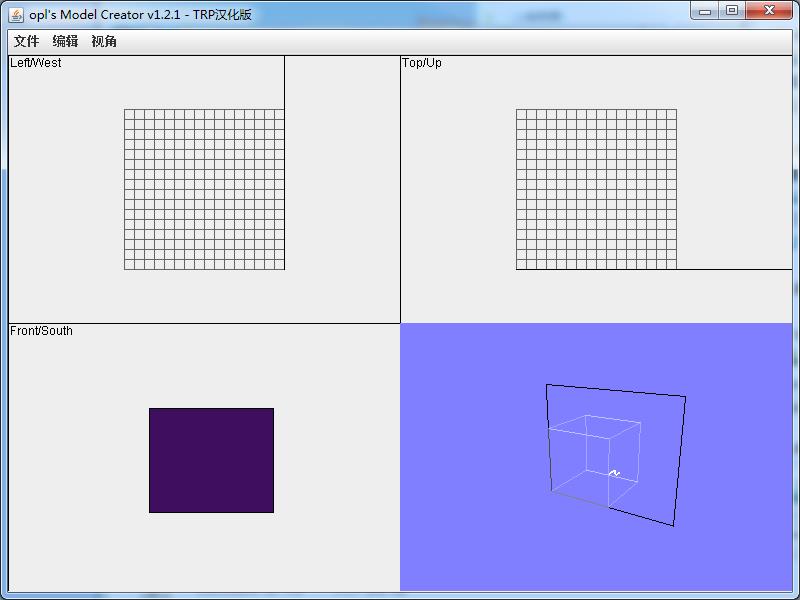The height and width of the screenshot is (600, 800).
Task: Click the grid in Top/Up viewport
Action: [596, 189]
